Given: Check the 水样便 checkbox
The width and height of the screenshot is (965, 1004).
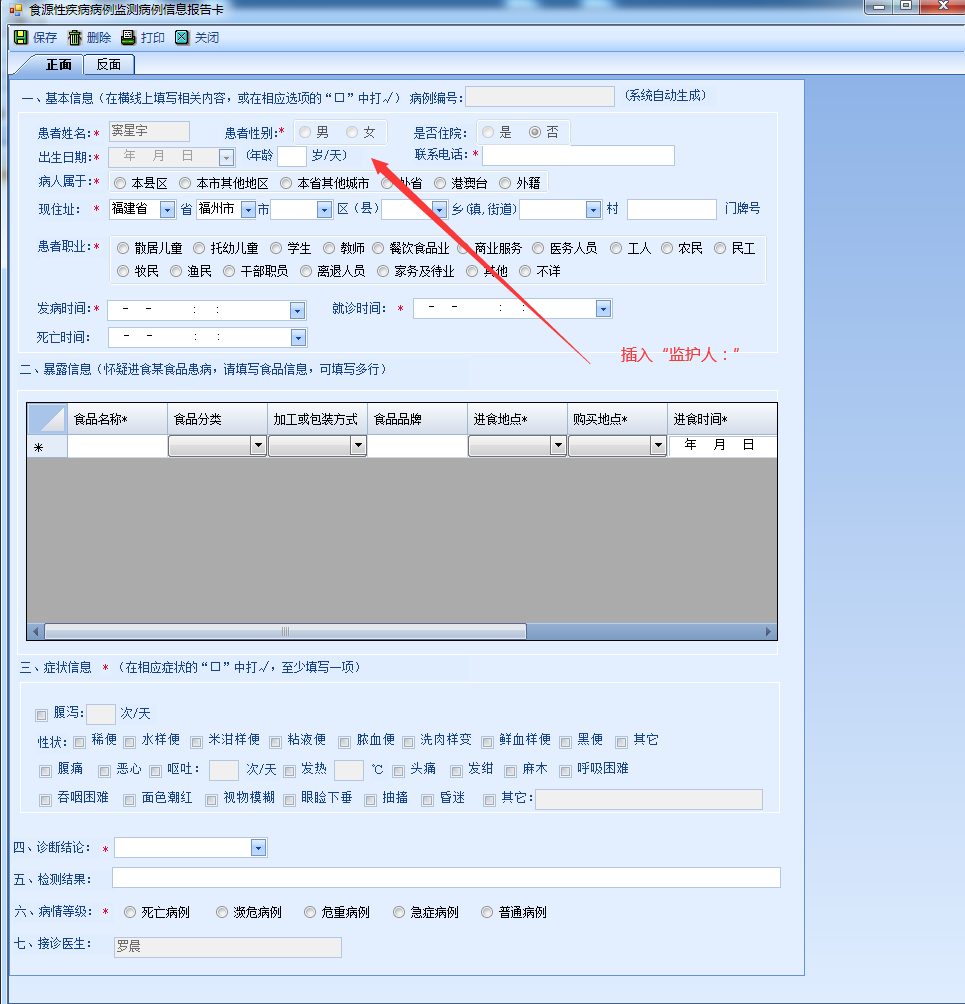Looking at the screenshot, I should pyautogui.click(x=129, y=743).
